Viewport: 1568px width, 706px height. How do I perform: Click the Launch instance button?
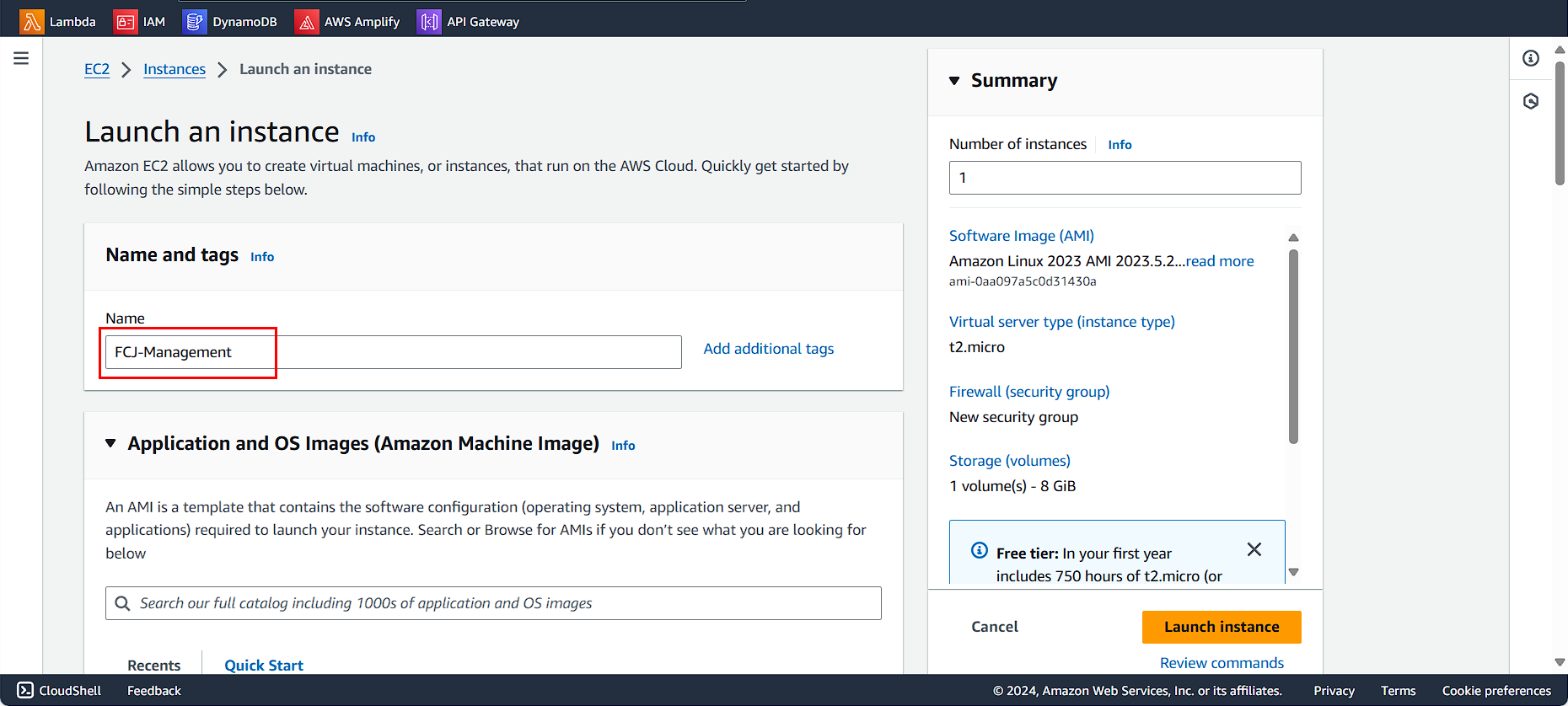[1221, 627]
